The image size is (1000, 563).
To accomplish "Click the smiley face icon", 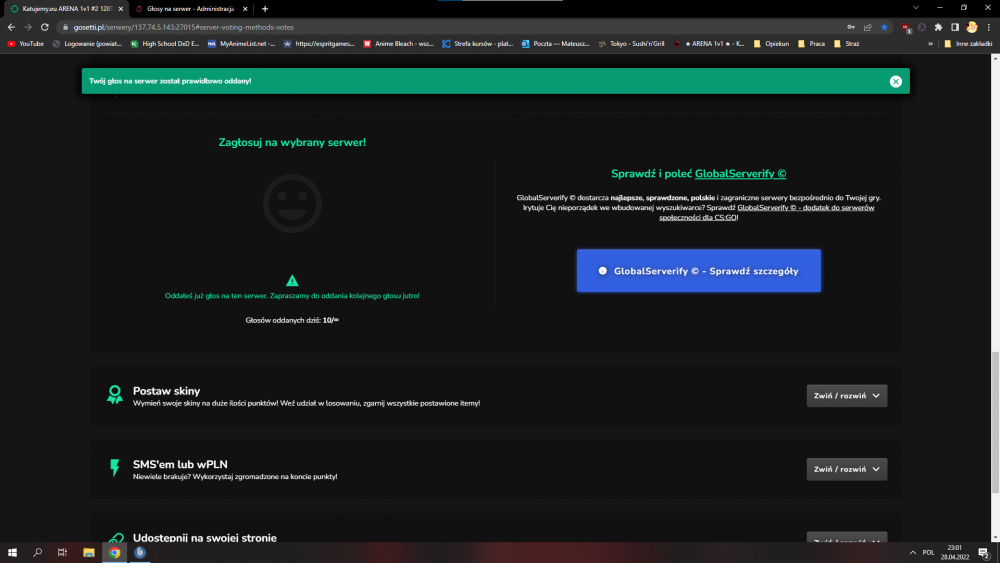I will pos(292,203).
